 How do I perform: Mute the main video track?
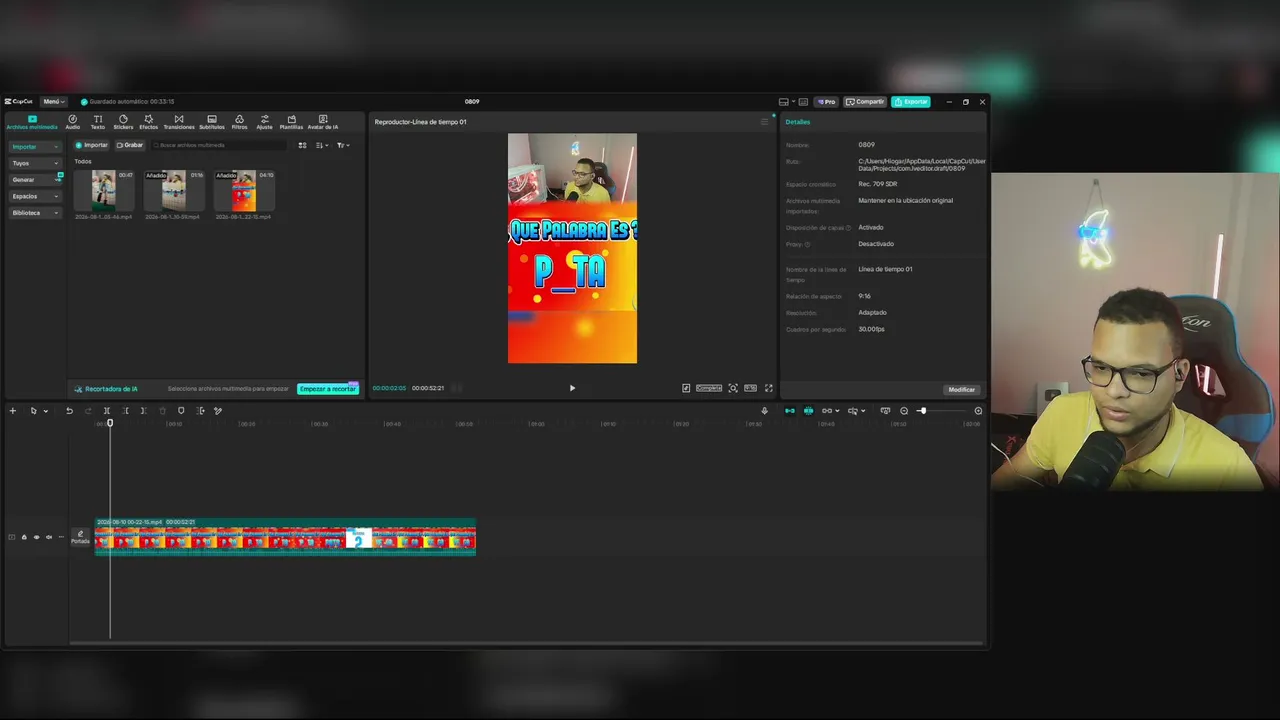click(x=49, y=537)
